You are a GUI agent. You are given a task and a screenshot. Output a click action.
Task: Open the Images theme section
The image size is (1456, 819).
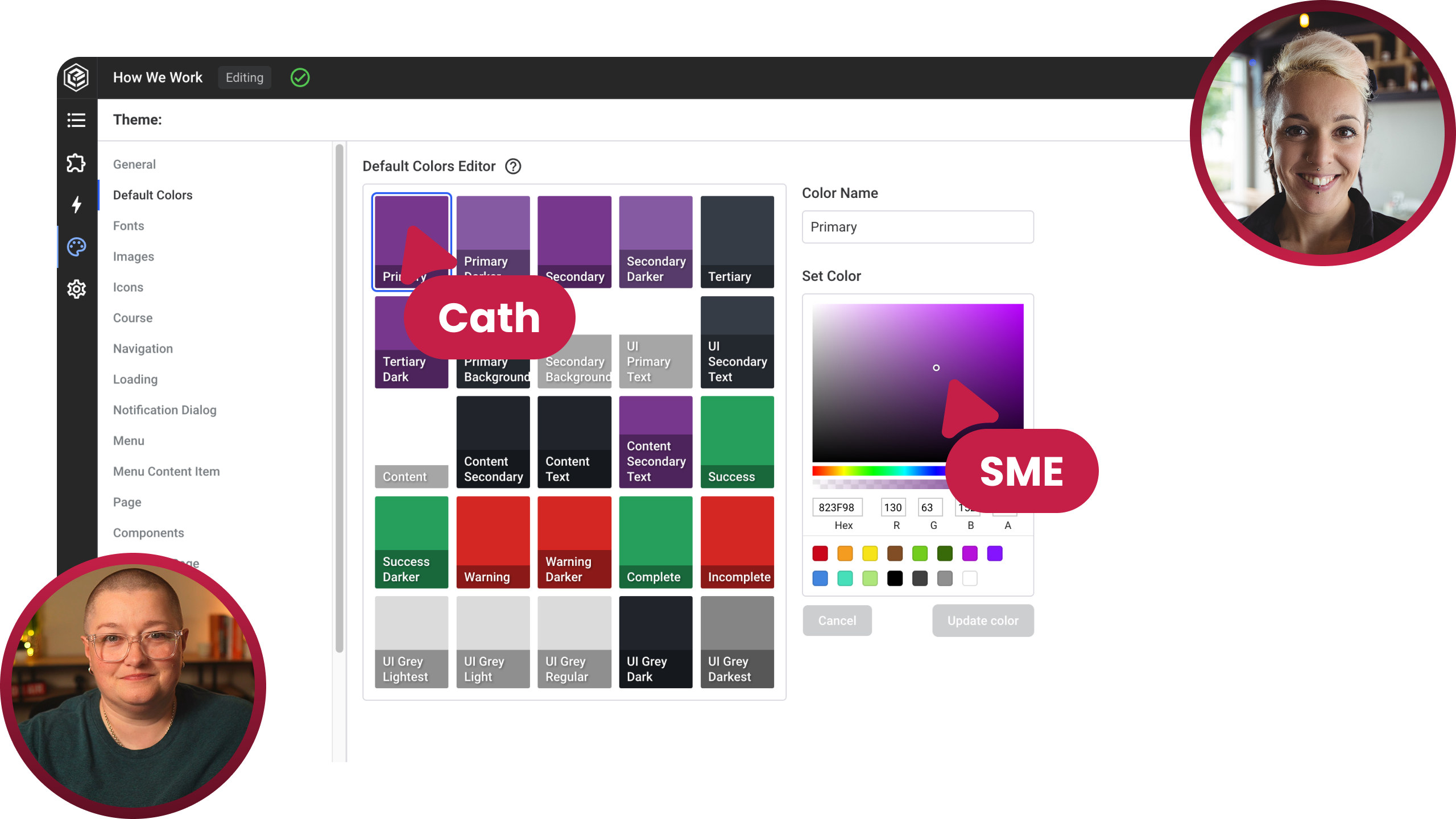pos(133,257)
